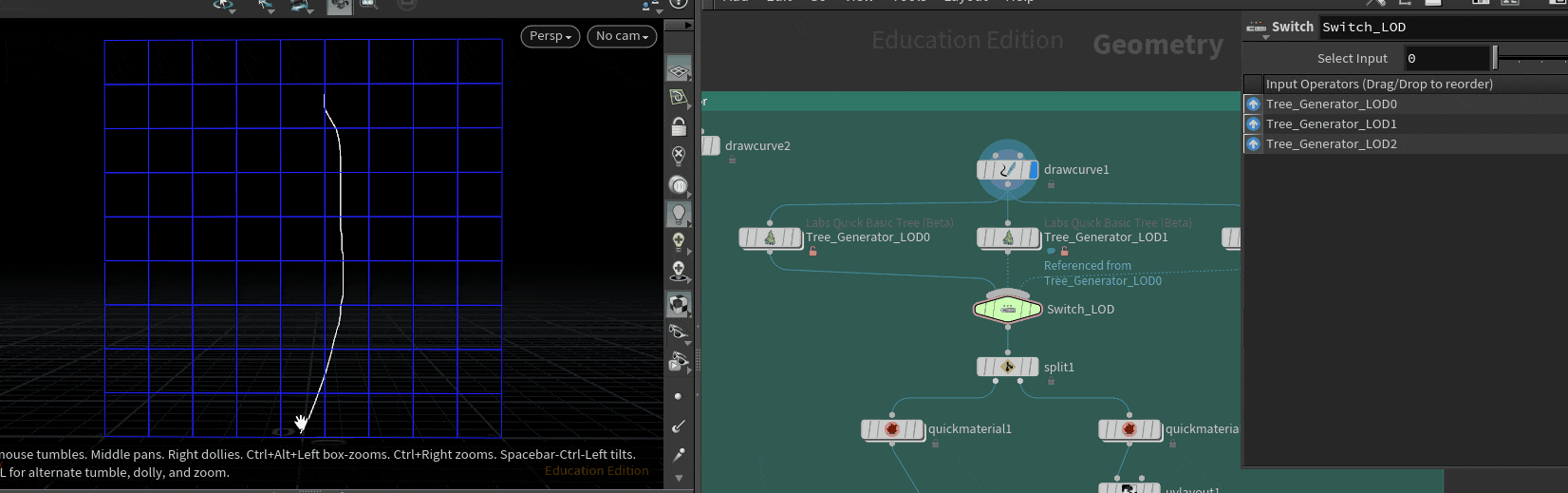Click the Referenced from Tree_Generator_LOD0 note
Viewport: 1568px width, 493px height.
tap(1103, 274)
